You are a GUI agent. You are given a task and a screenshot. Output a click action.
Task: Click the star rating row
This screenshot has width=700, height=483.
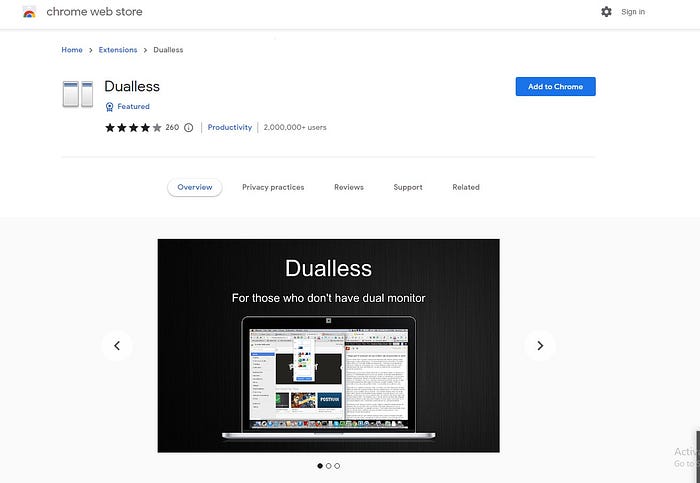pos(133,128)
